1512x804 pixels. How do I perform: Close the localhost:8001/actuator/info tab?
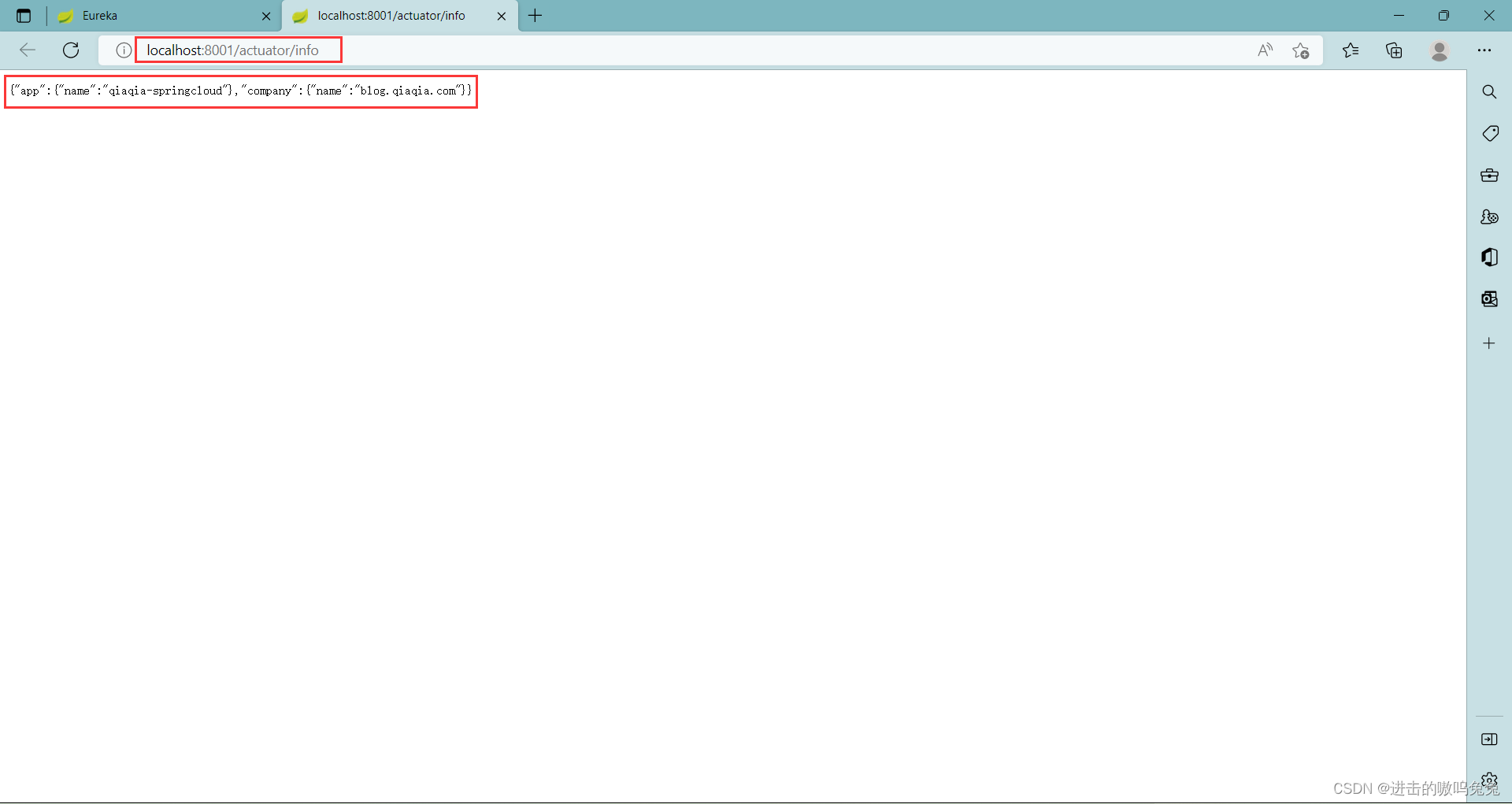[502, 16]
